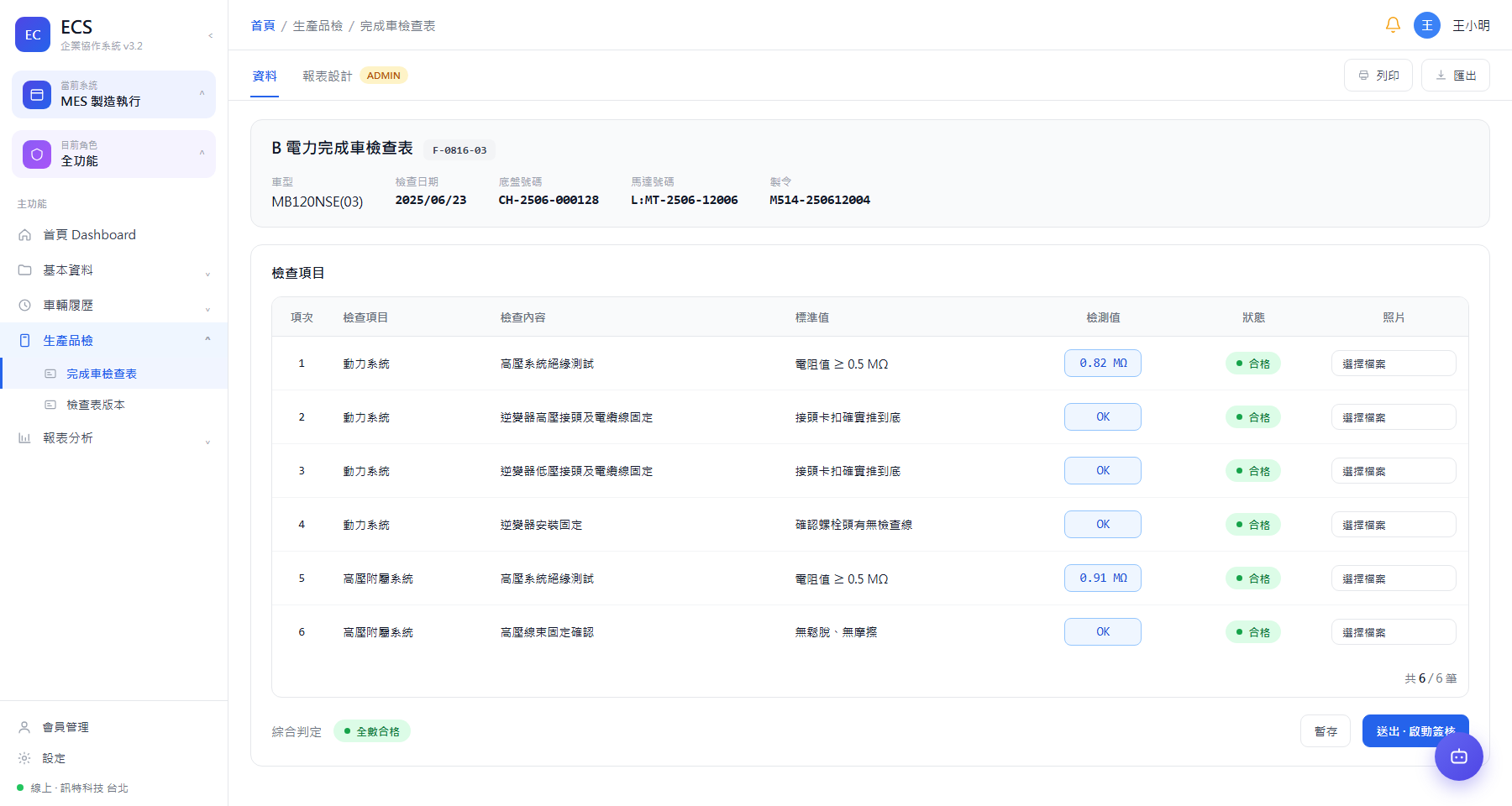1512x806 pixels.
Task: Choose photo file for row 1 選擇檔案
Action: pyautogui.click(x=1394, y=364)
